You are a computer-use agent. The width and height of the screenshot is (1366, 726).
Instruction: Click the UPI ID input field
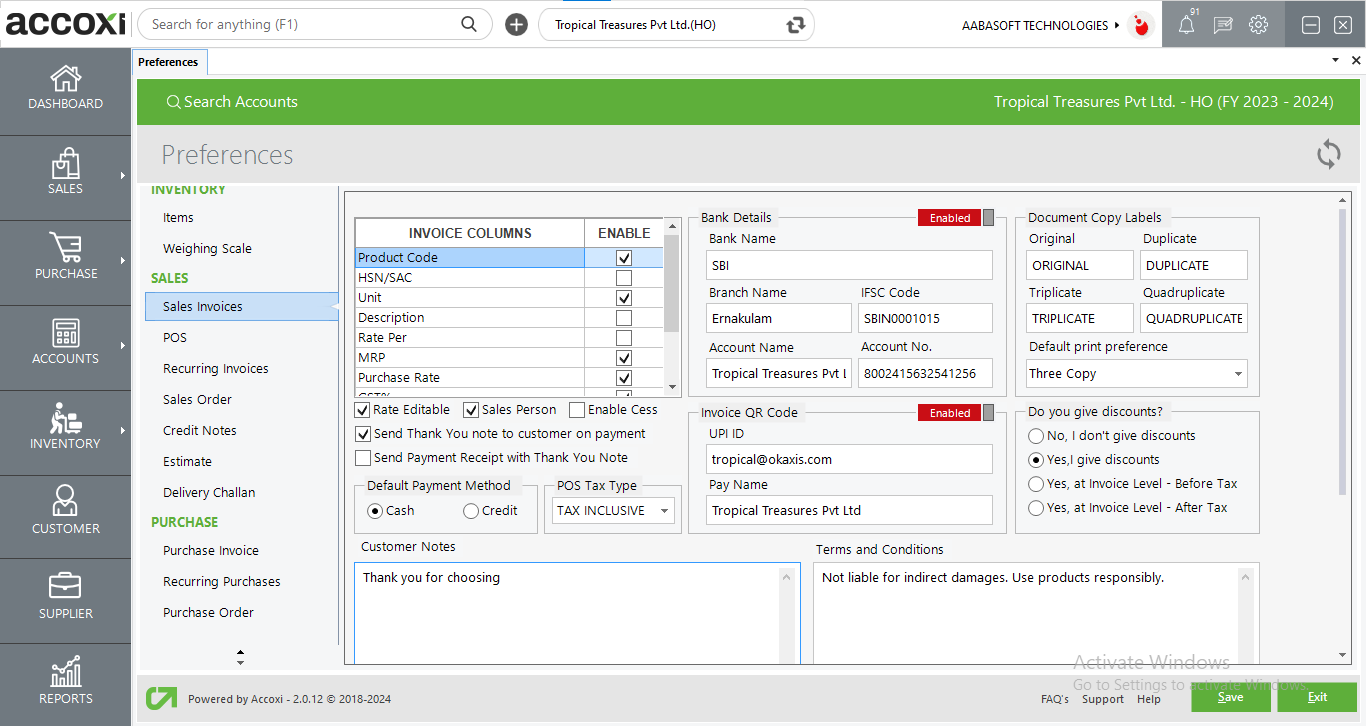(849, 460)
